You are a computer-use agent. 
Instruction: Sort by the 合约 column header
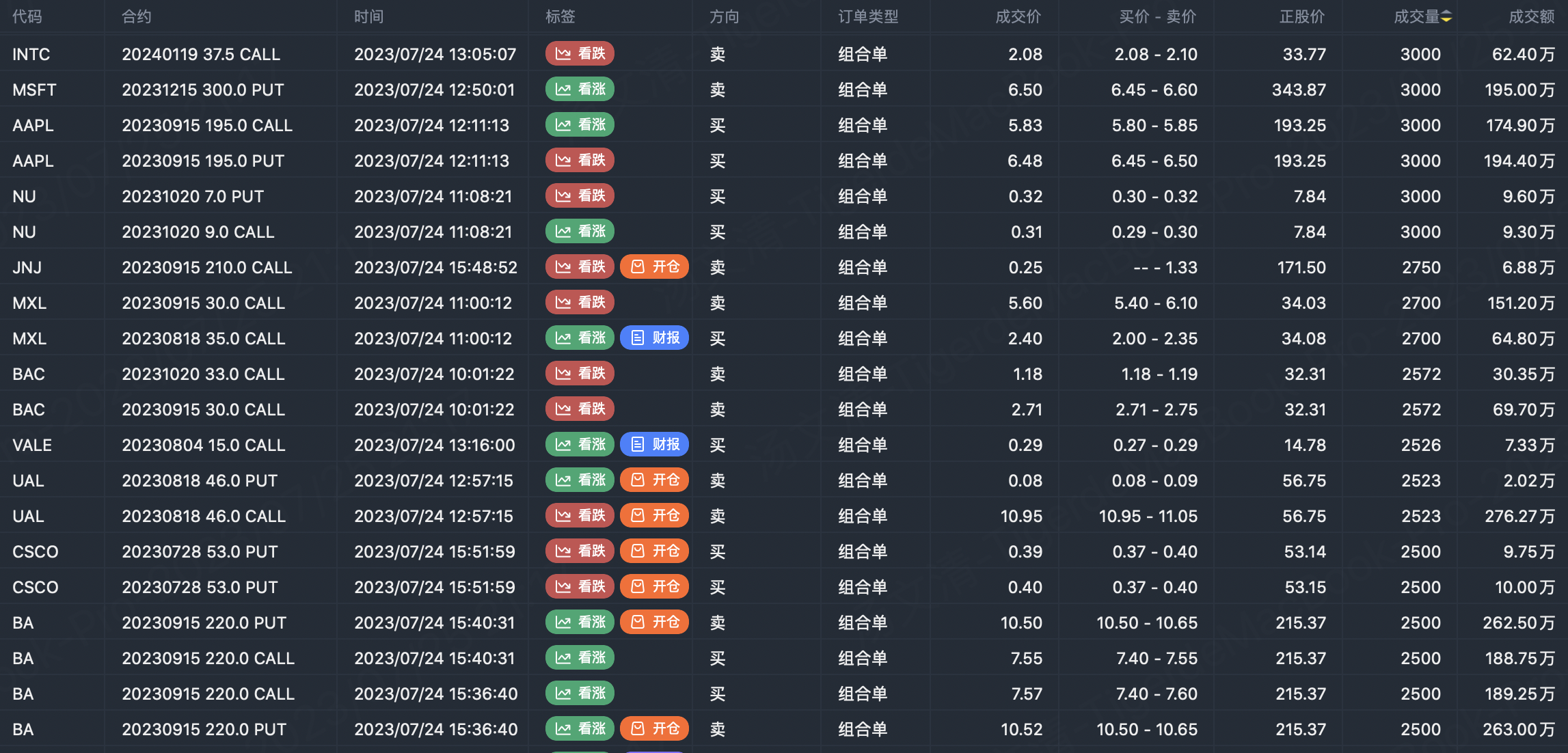point(137,16)
